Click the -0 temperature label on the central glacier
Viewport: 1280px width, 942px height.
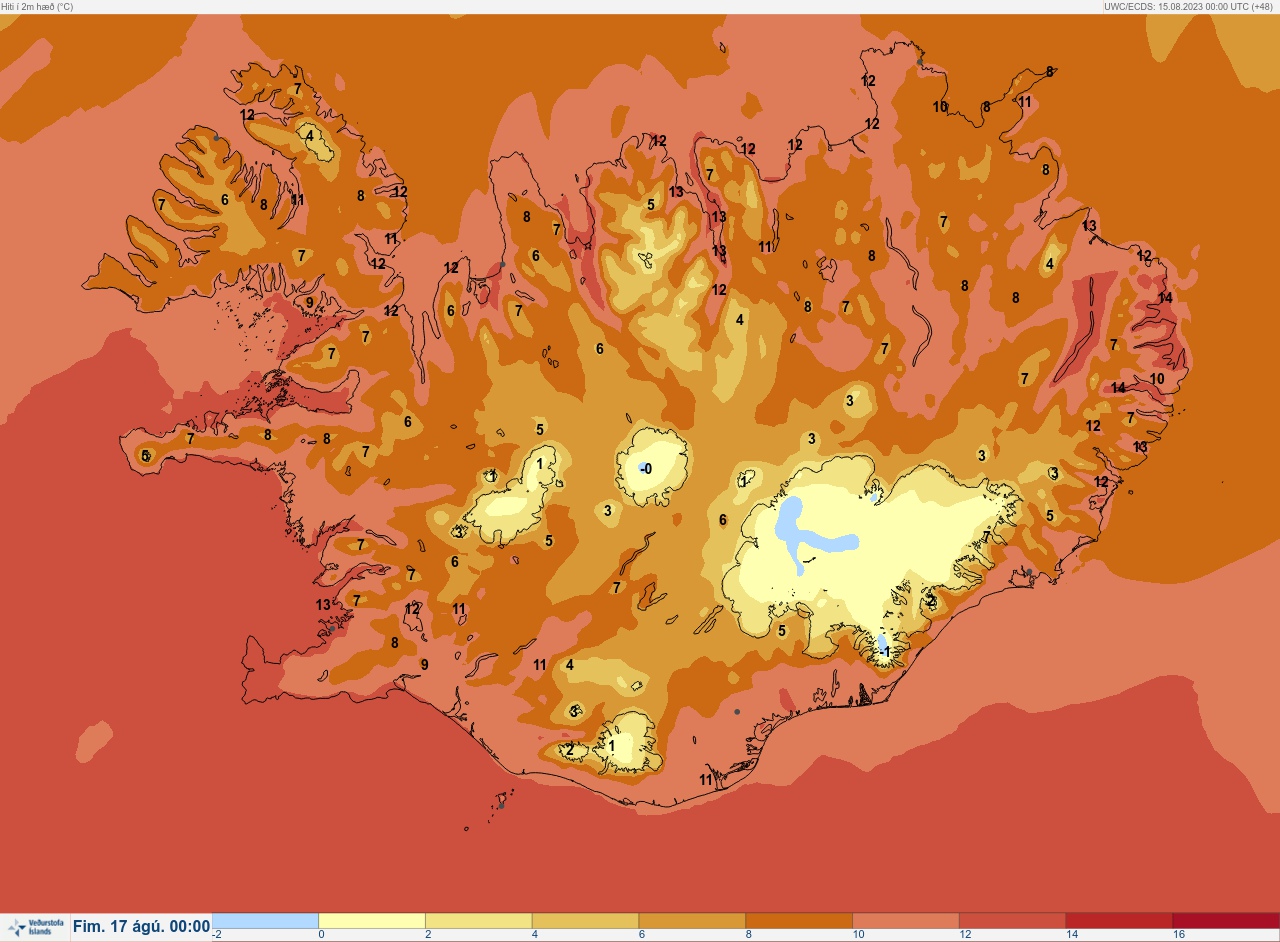(646, 469)
